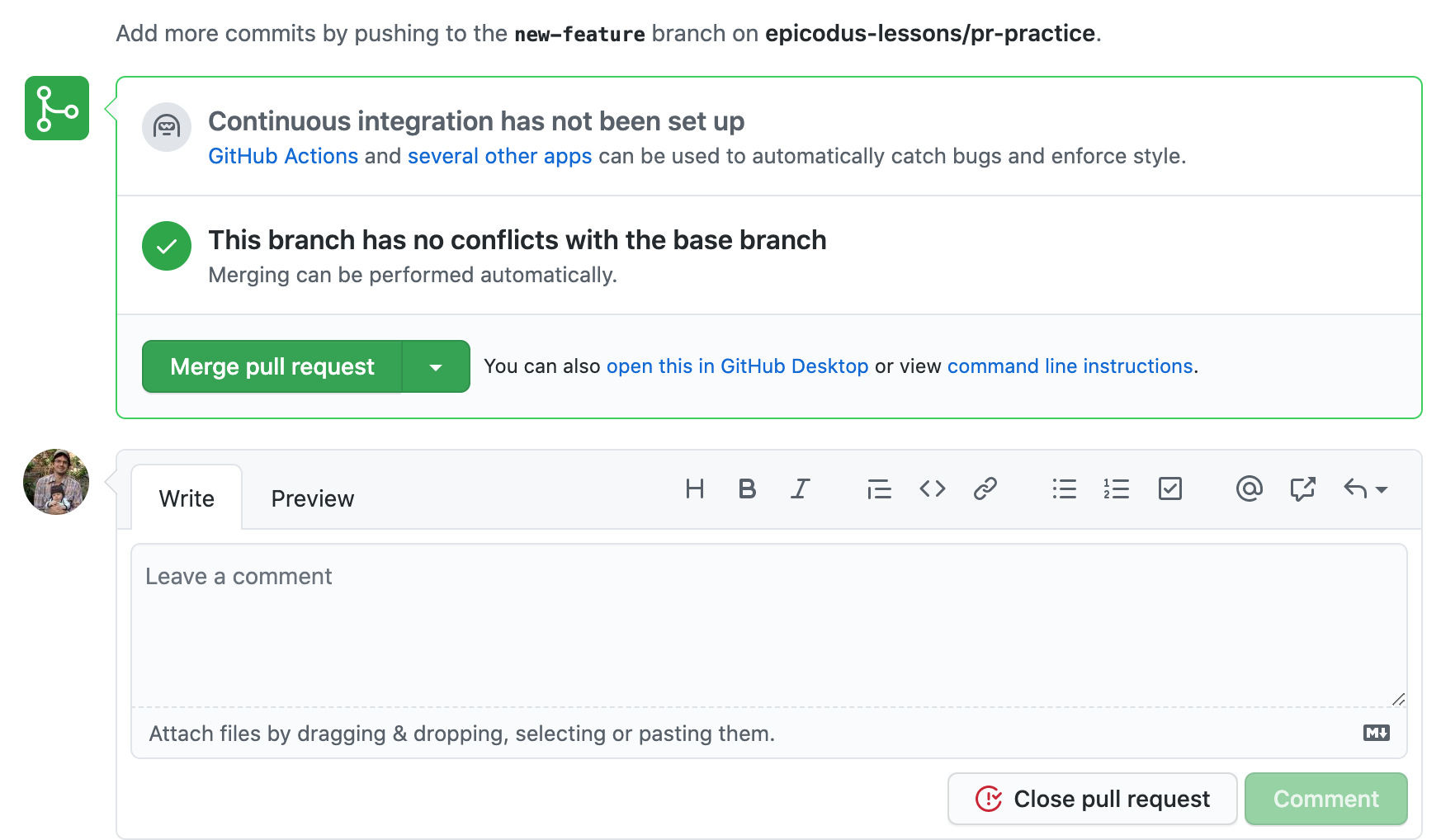Click into the Leave a comment field
Screen dimensions: 1441x840
pos(769,625)
